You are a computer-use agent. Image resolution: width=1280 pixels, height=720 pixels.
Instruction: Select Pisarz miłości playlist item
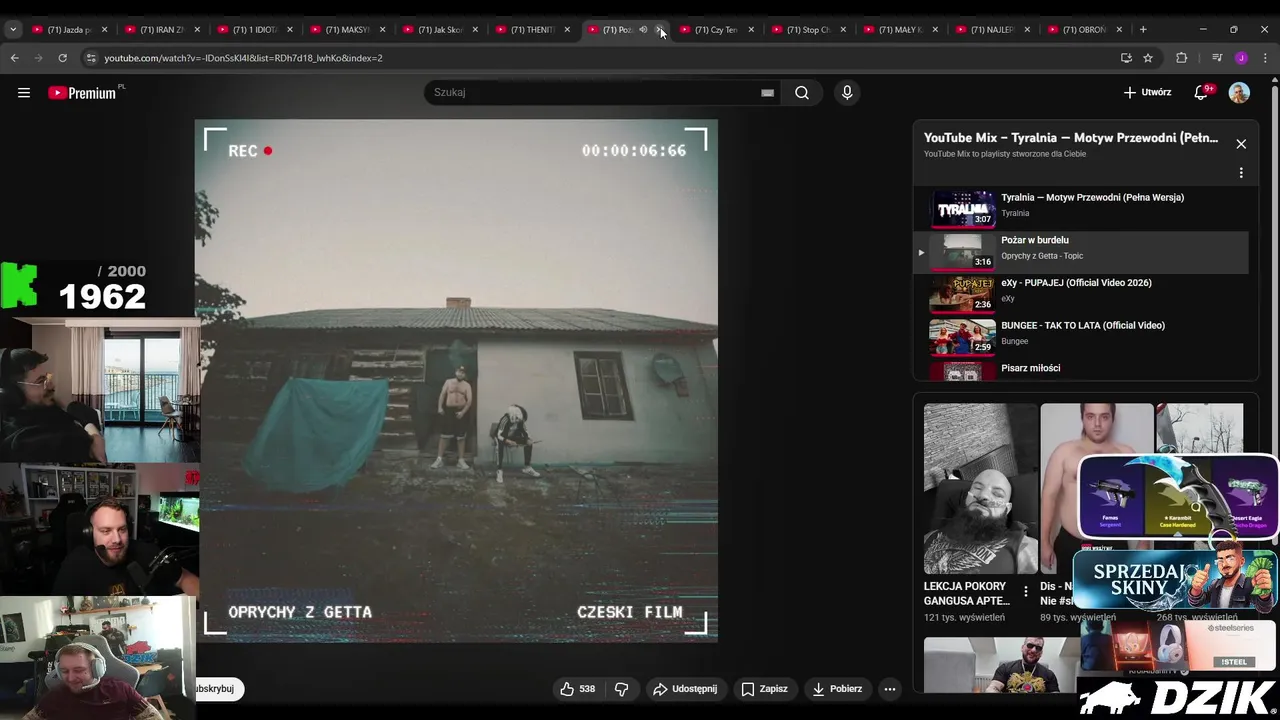click(1080, 369)
